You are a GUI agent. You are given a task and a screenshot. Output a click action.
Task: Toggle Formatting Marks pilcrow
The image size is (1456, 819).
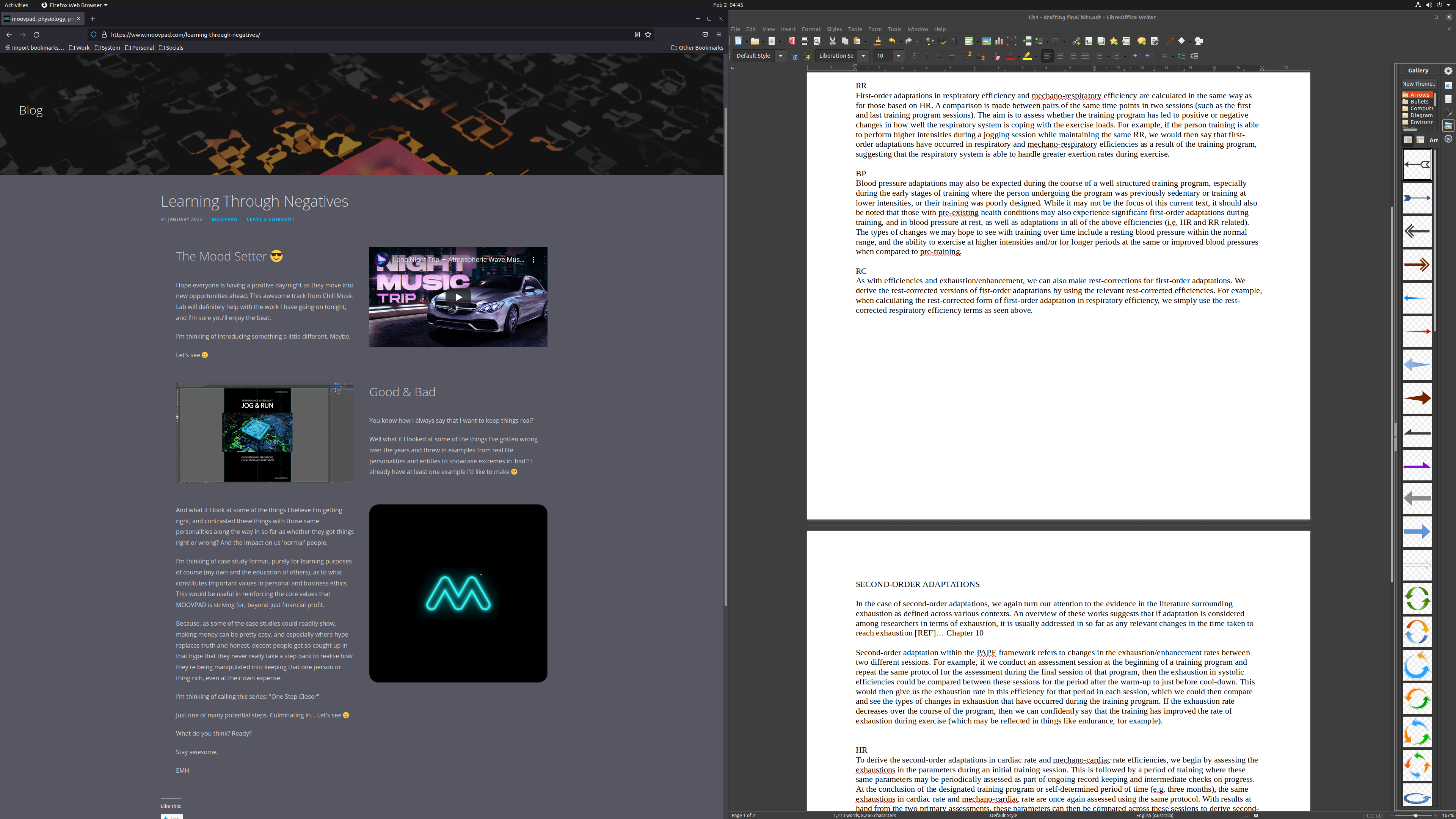click(955, 41)
